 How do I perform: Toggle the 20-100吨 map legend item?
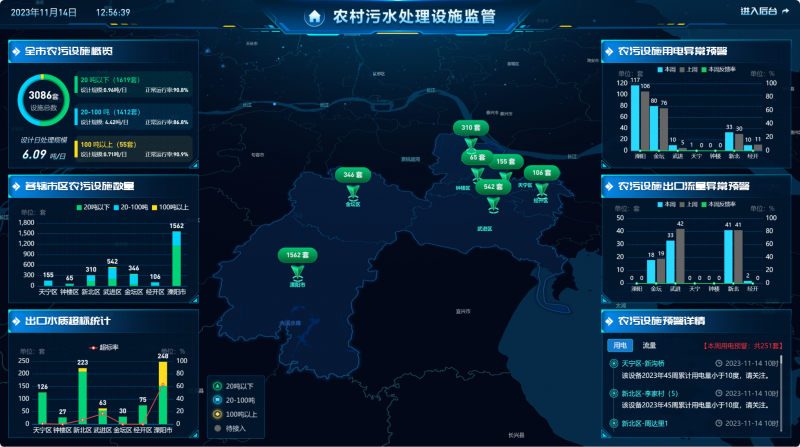tap(239, 399)
